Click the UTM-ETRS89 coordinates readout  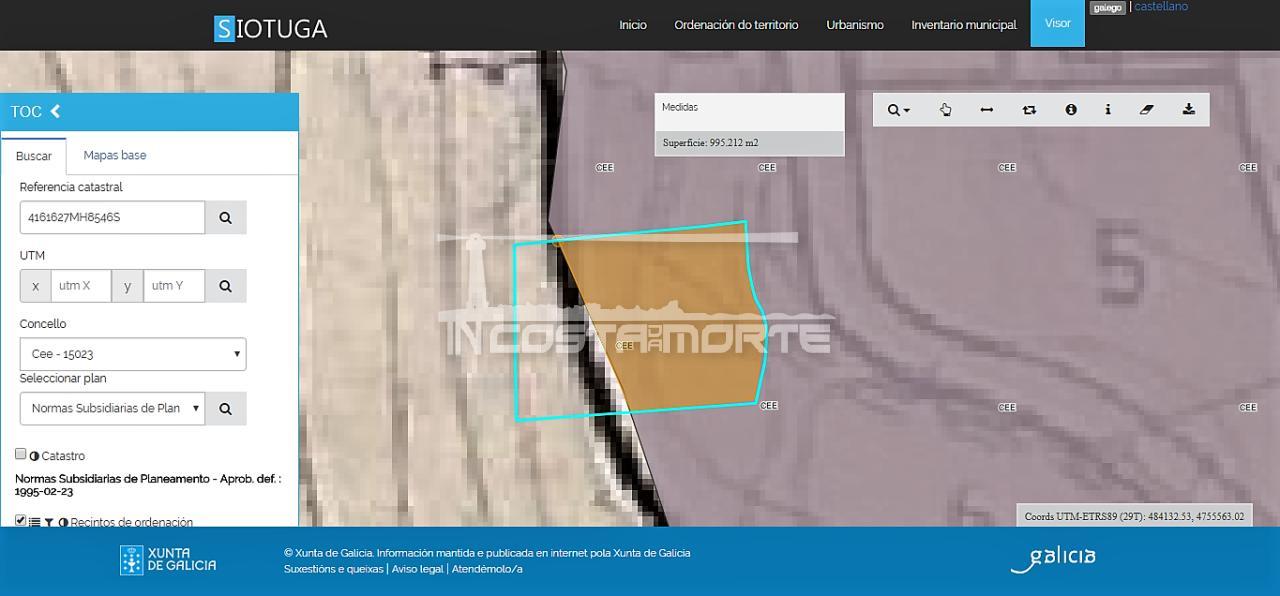[1134, 516]
